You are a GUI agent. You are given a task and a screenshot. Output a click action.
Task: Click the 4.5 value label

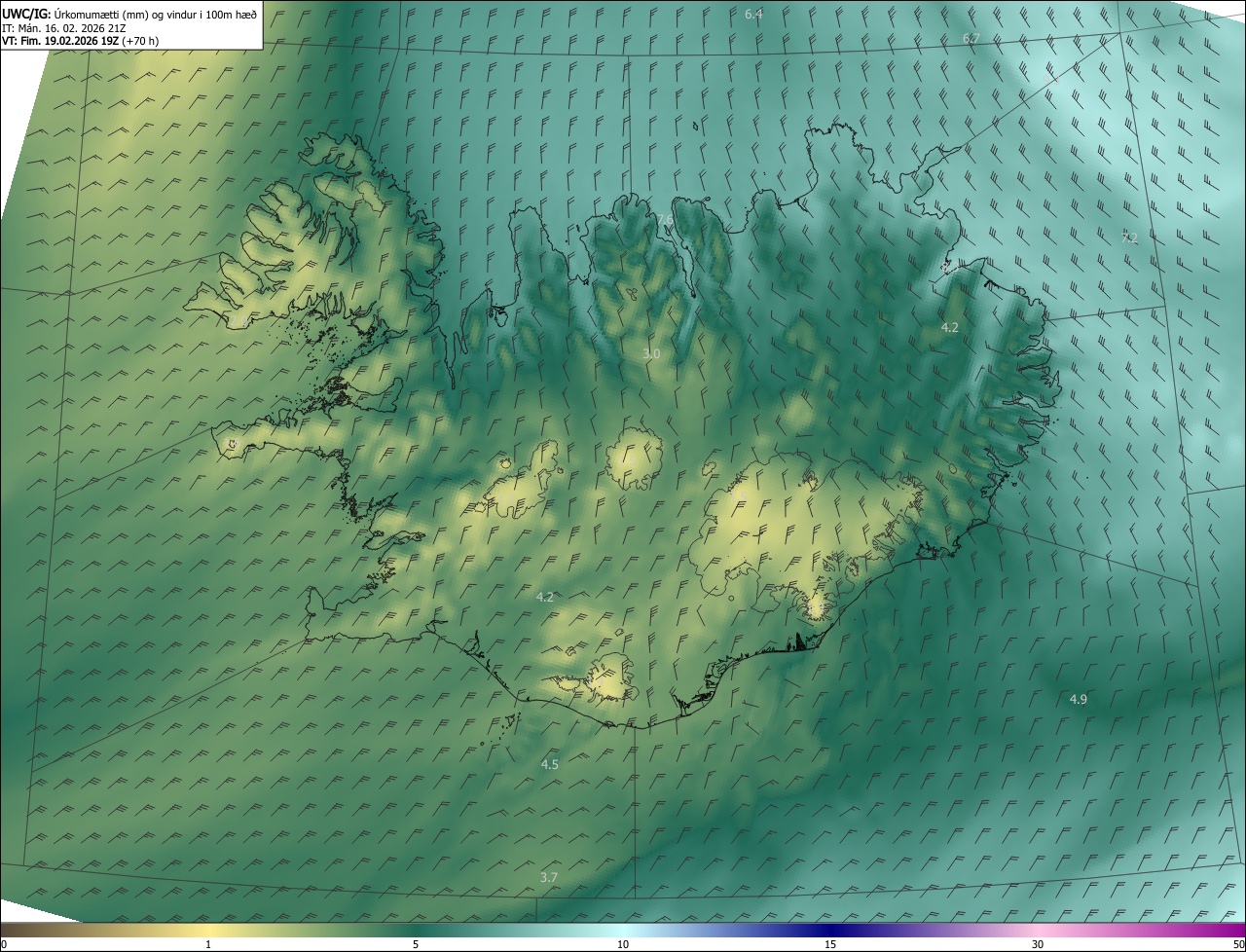(x=550, y=764)
